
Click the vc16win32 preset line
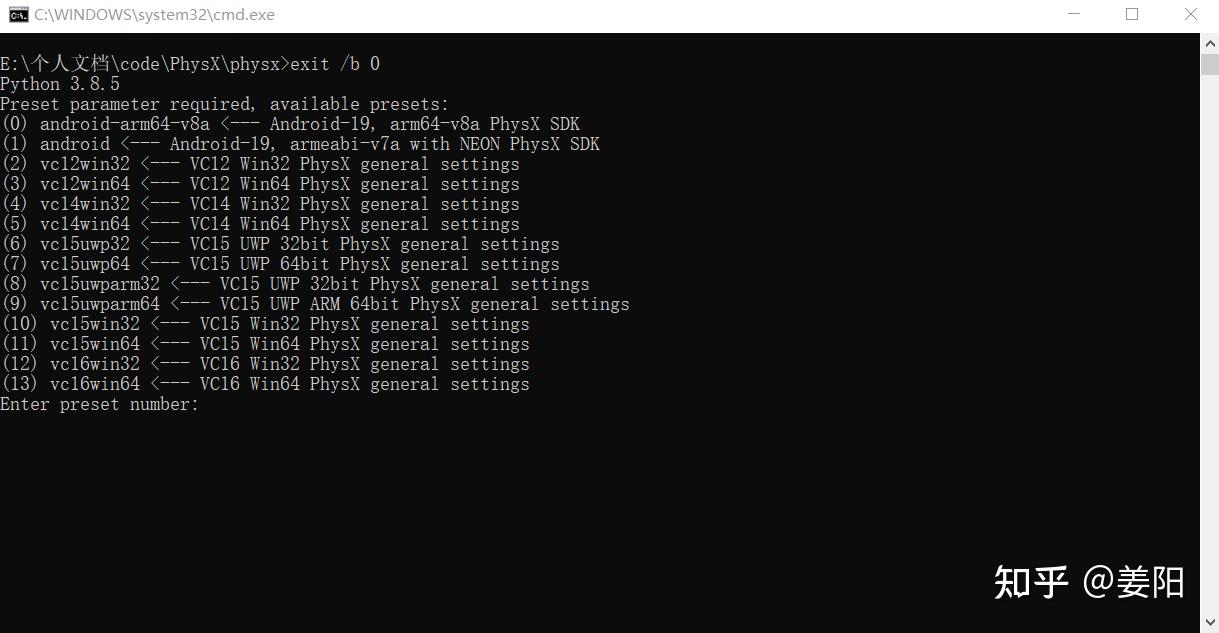265,364
